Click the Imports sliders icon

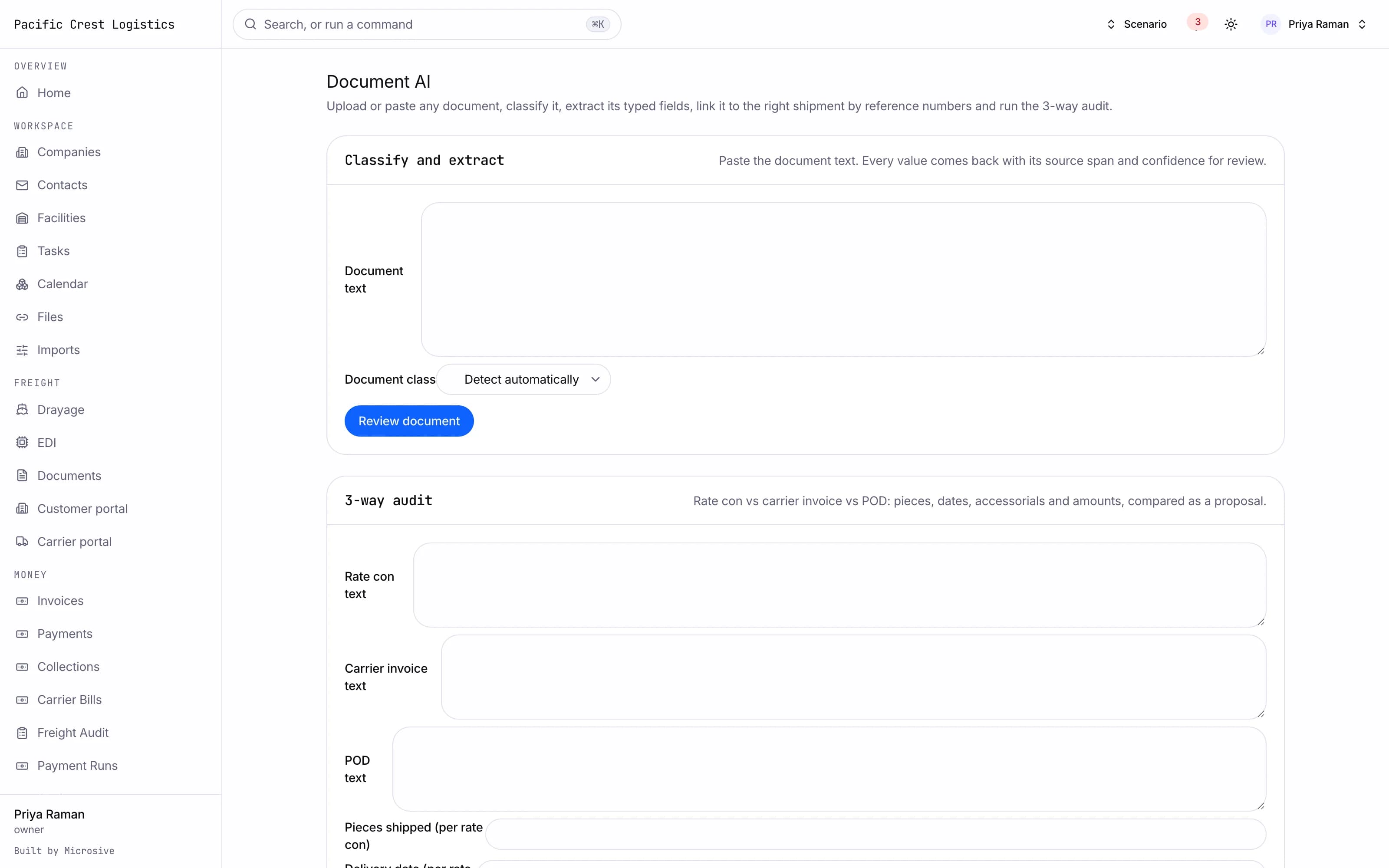(22, 350)
